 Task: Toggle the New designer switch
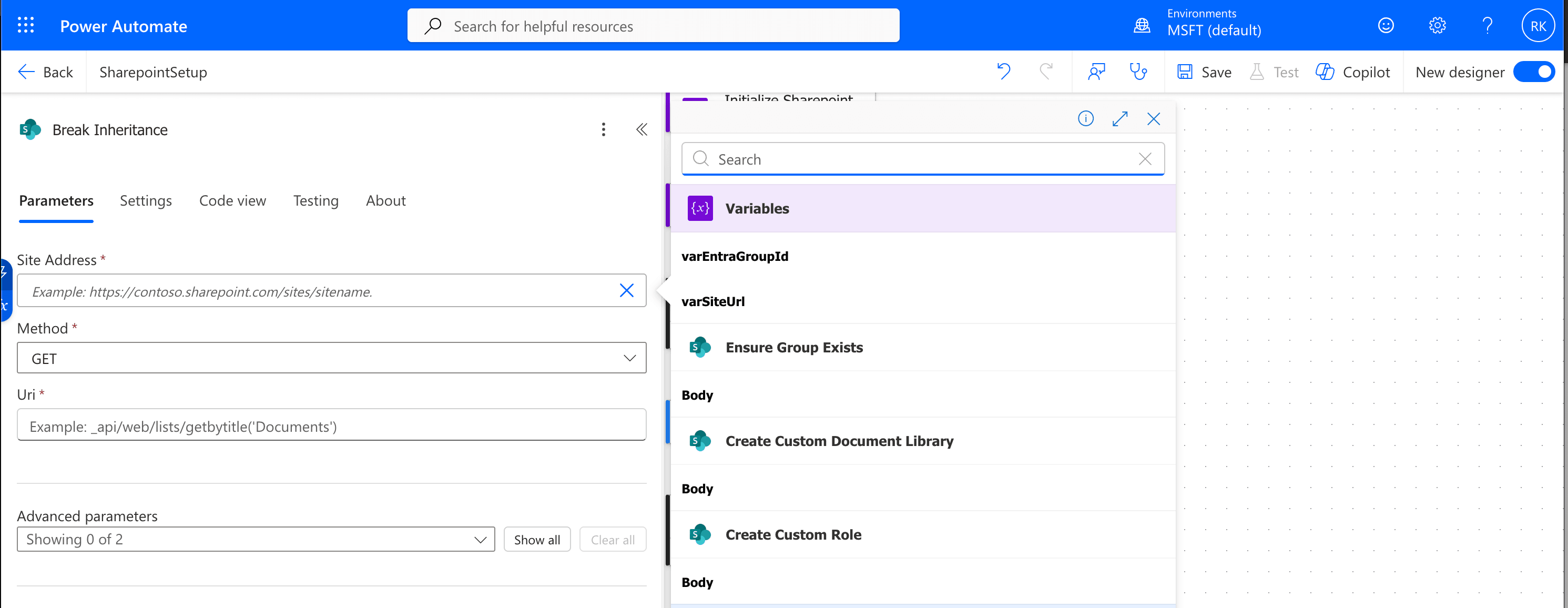[x=1533, y=71]
